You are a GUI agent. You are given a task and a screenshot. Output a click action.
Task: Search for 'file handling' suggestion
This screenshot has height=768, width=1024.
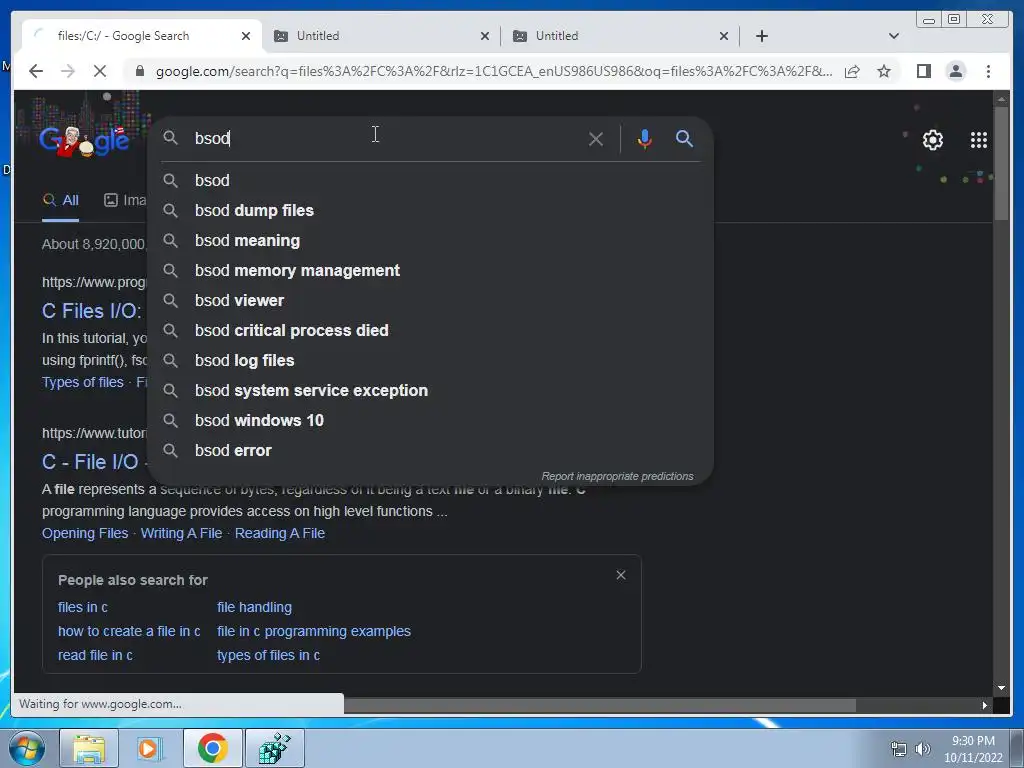click(254, 607)
